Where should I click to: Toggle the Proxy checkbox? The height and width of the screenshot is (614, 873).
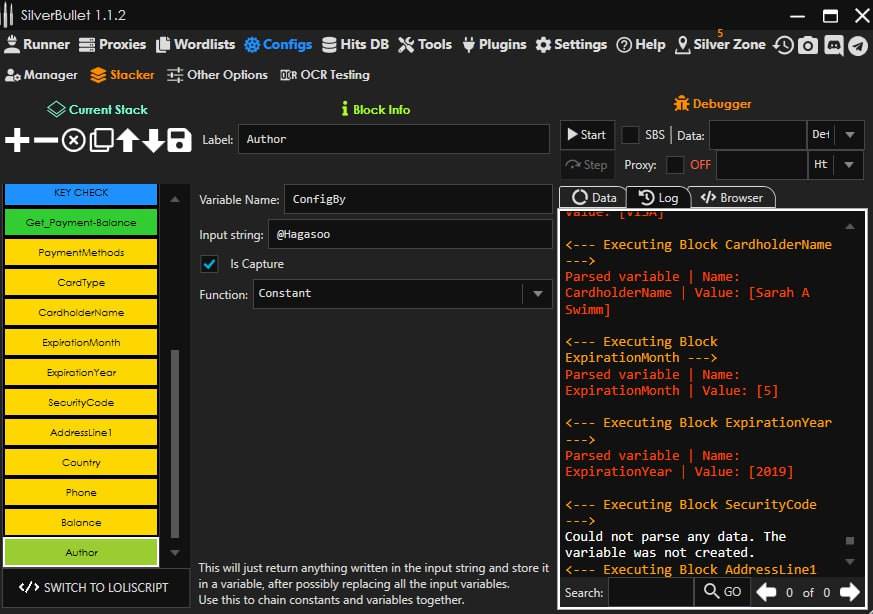coord(675,165)
